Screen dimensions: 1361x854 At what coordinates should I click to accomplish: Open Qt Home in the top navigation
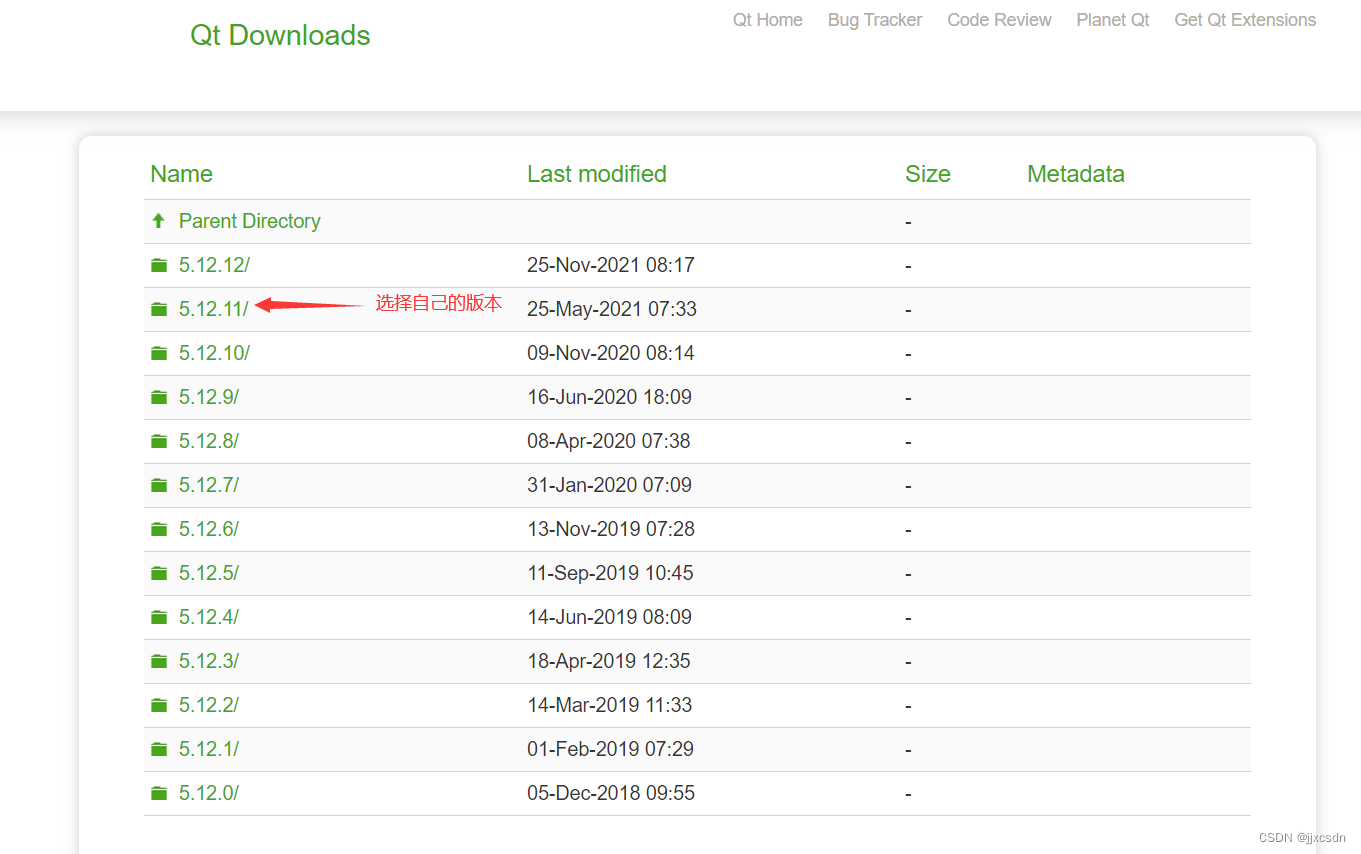[768, 20]
